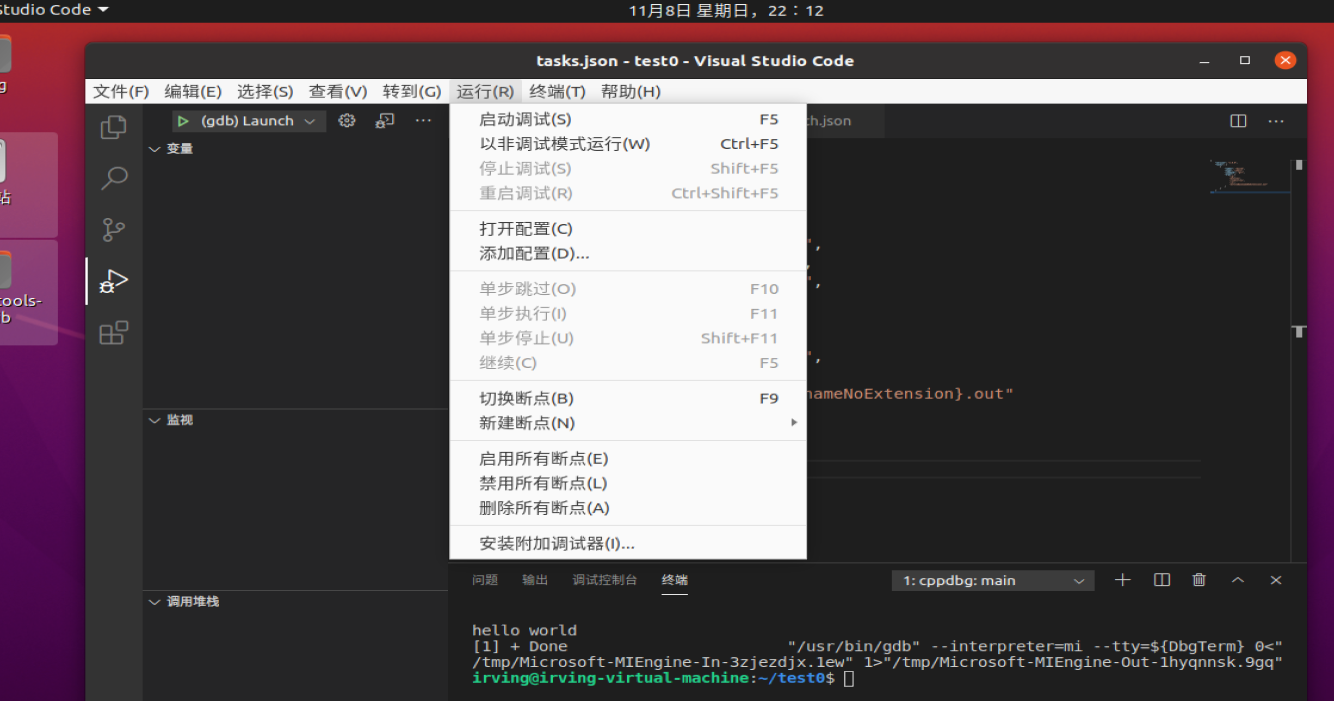The image size is (1334, 701).
Task: Expand the 新建断点(N) submenu
Action: pos(628,423)
